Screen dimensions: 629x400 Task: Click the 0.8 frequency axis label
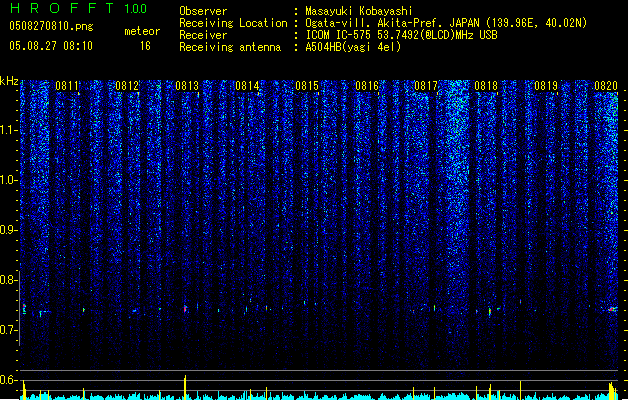[8, 280]
